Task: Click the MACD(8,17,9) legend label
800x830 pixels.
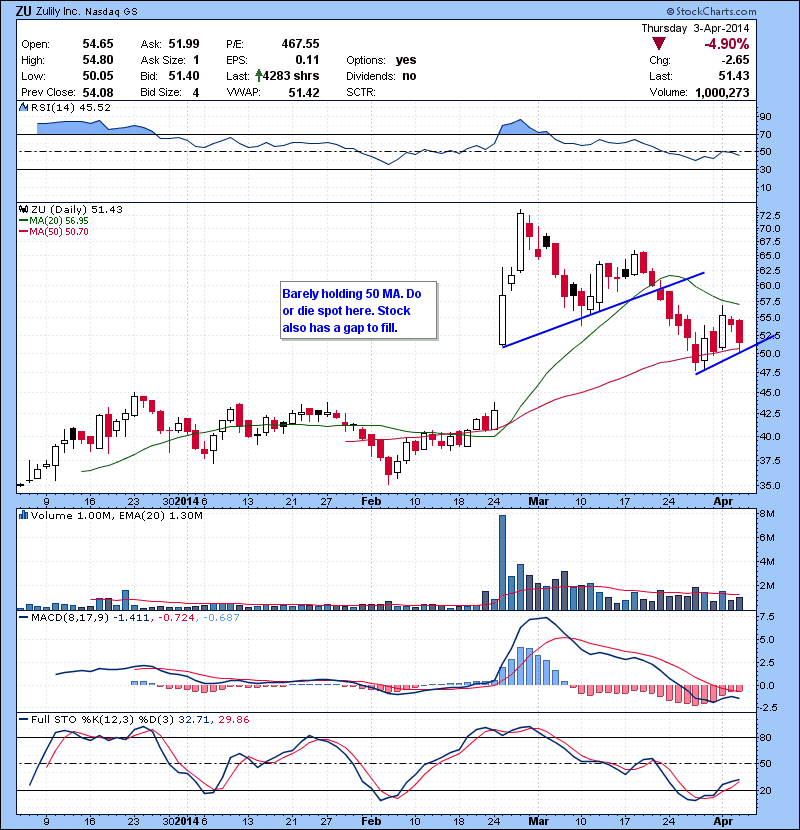Action: [x=70, y=617]
